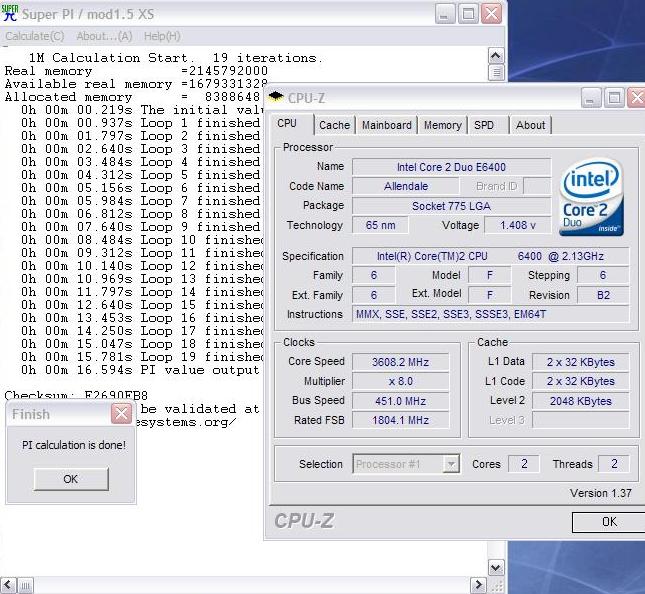Click the PI calculation is done! message
Viewport: 645px width, 594px height.
(74, 445)
